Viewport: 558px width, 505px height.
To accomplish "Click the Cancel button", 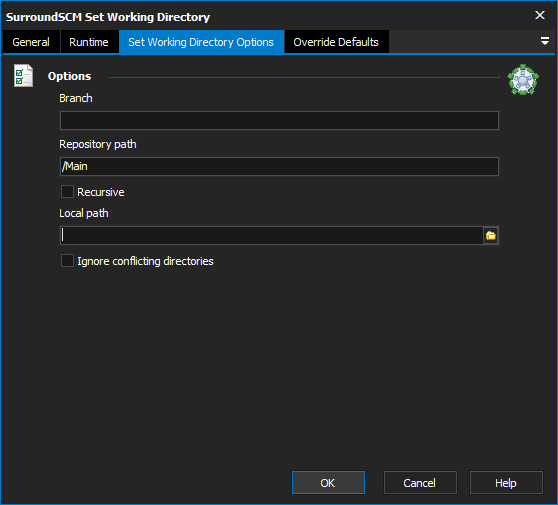I will click(420, 483).
